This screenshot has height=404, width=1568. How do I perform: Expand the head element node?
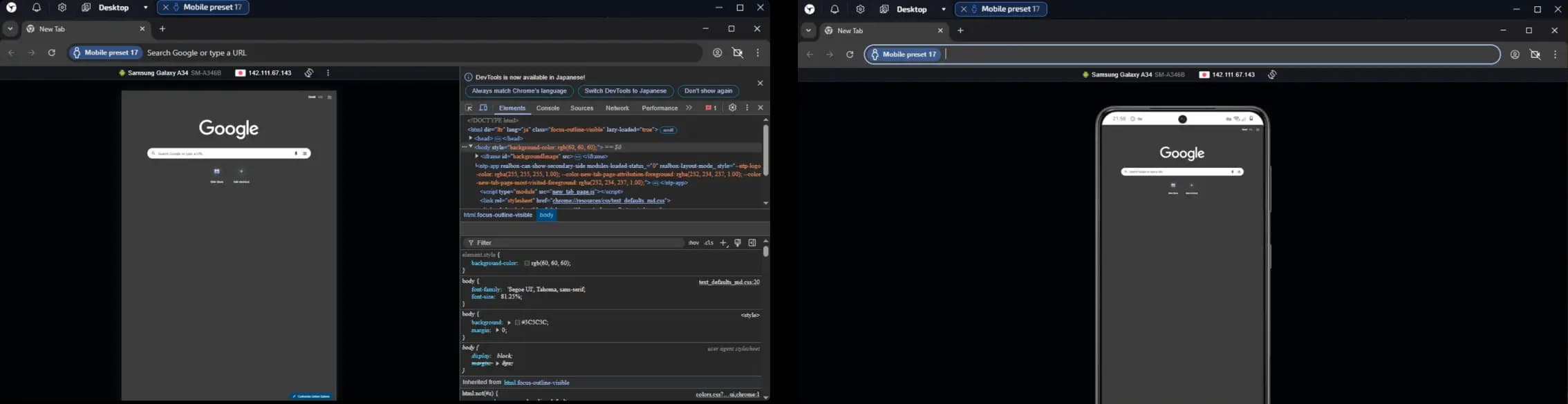coord(471,138)
